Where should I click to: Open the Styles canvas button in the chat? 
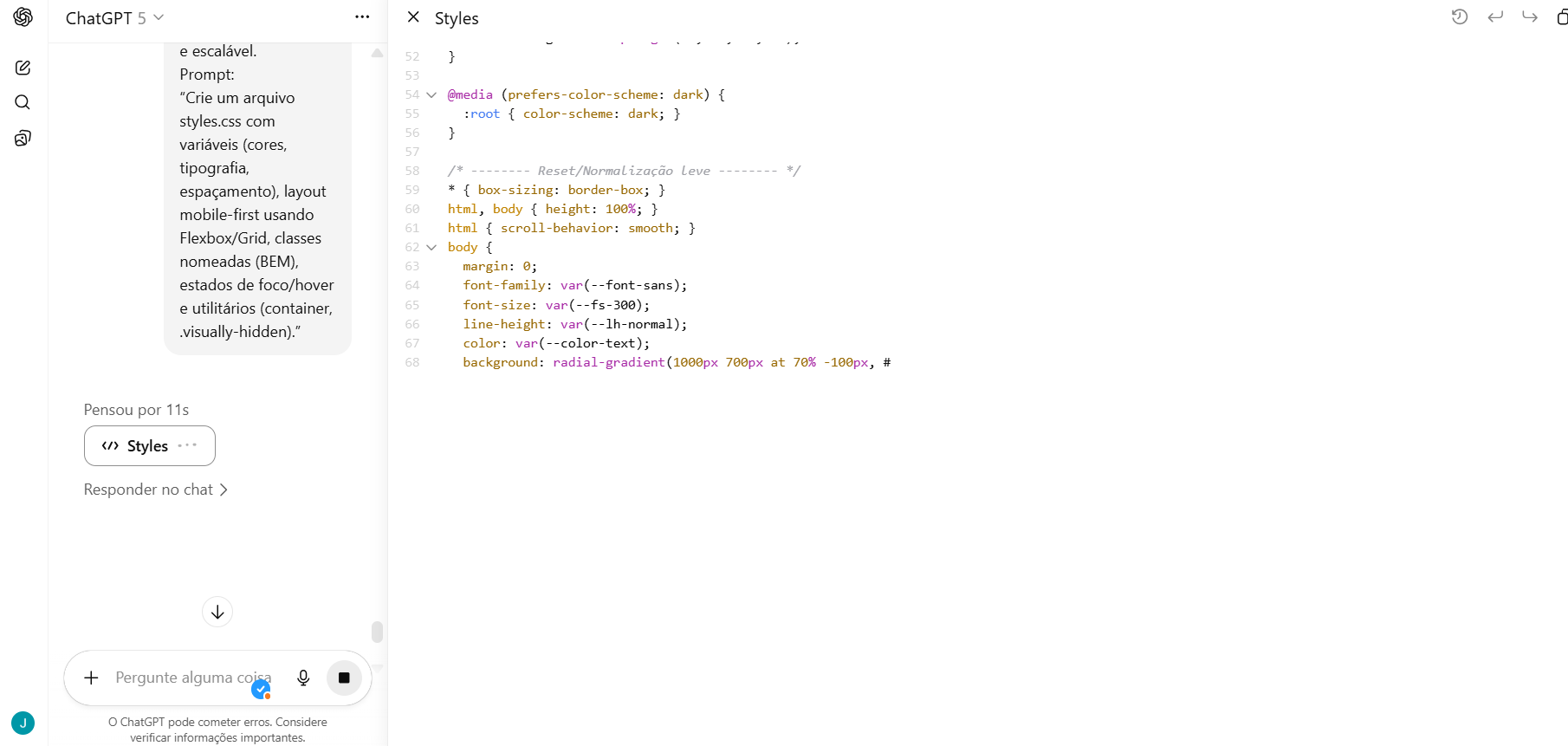(x=150, y=446)
